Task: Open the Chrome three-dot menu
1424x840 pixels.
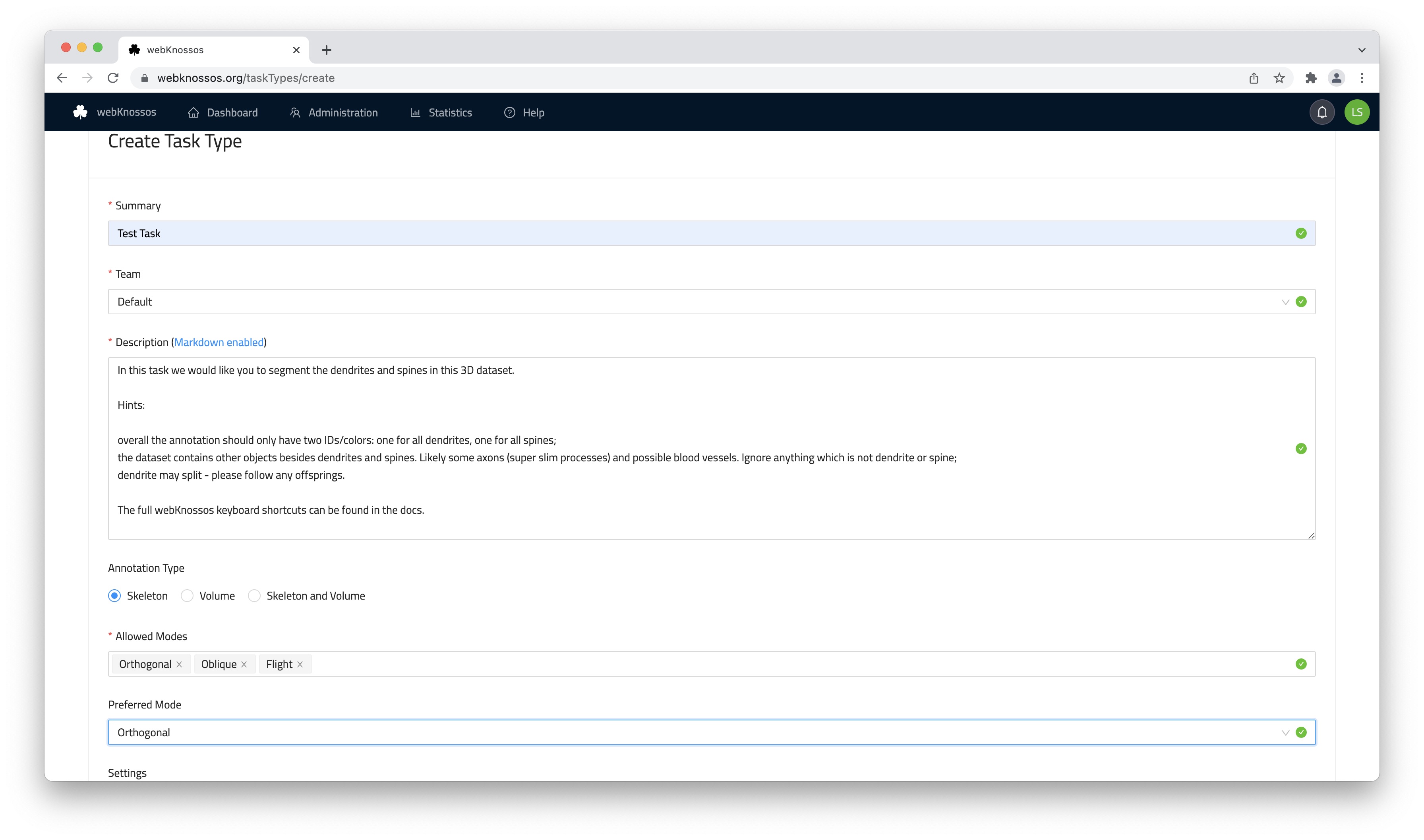Action: pos(1362,78)
